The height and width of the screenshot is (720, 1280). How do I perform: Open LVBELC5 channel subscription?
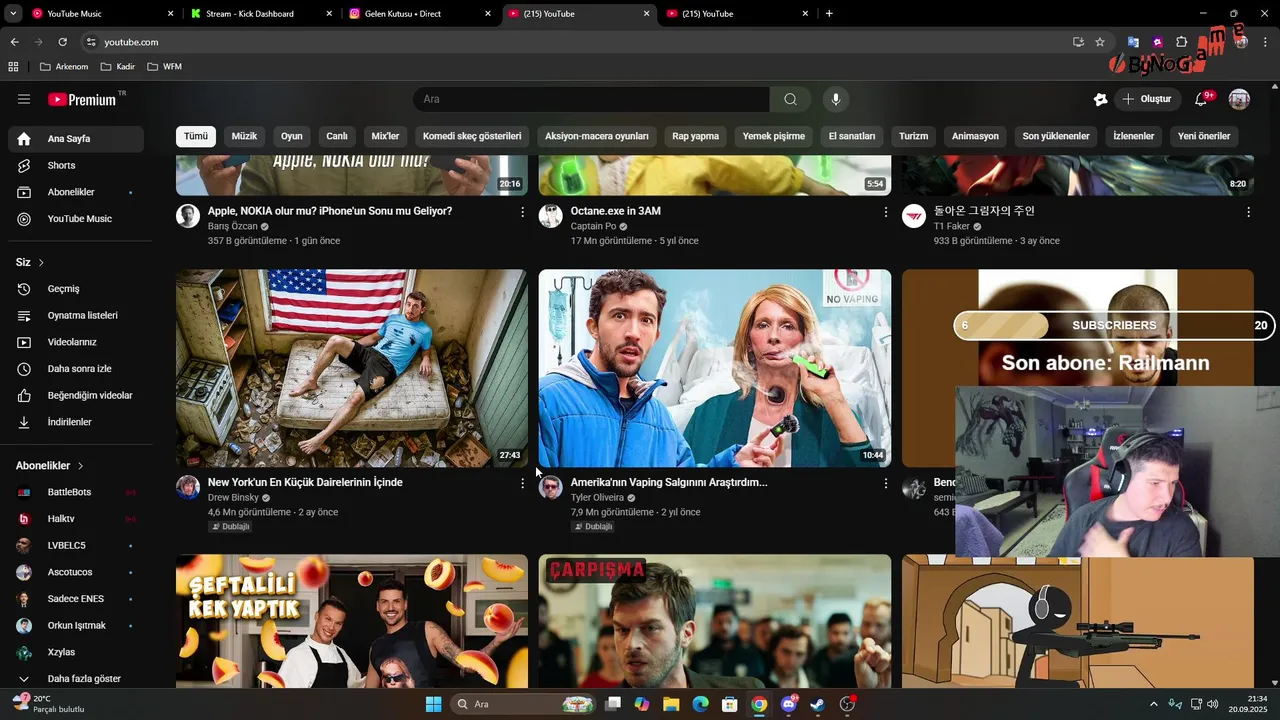(x=76, y=546)
